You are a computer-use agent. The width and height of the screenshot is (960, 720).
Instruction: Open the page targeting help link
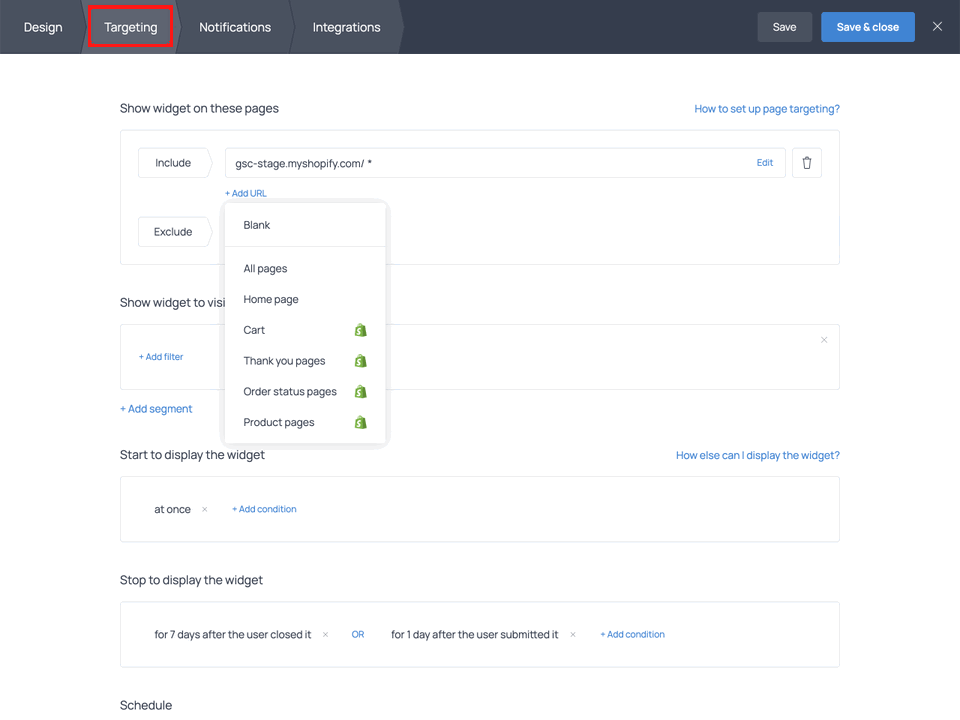(x=766, y=108)
